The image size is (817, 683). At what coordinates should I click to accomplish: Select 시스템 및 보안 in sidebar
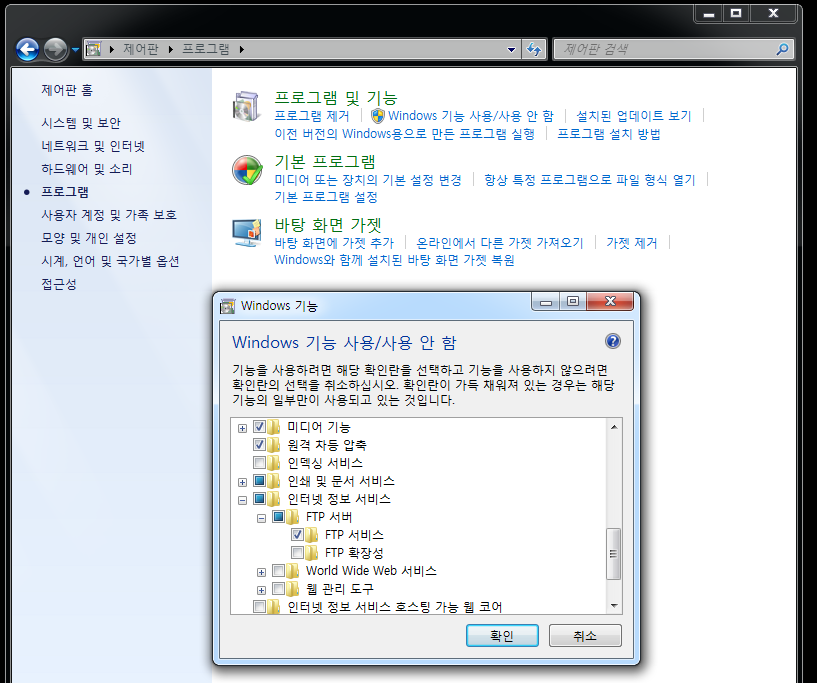coord(81,123)
